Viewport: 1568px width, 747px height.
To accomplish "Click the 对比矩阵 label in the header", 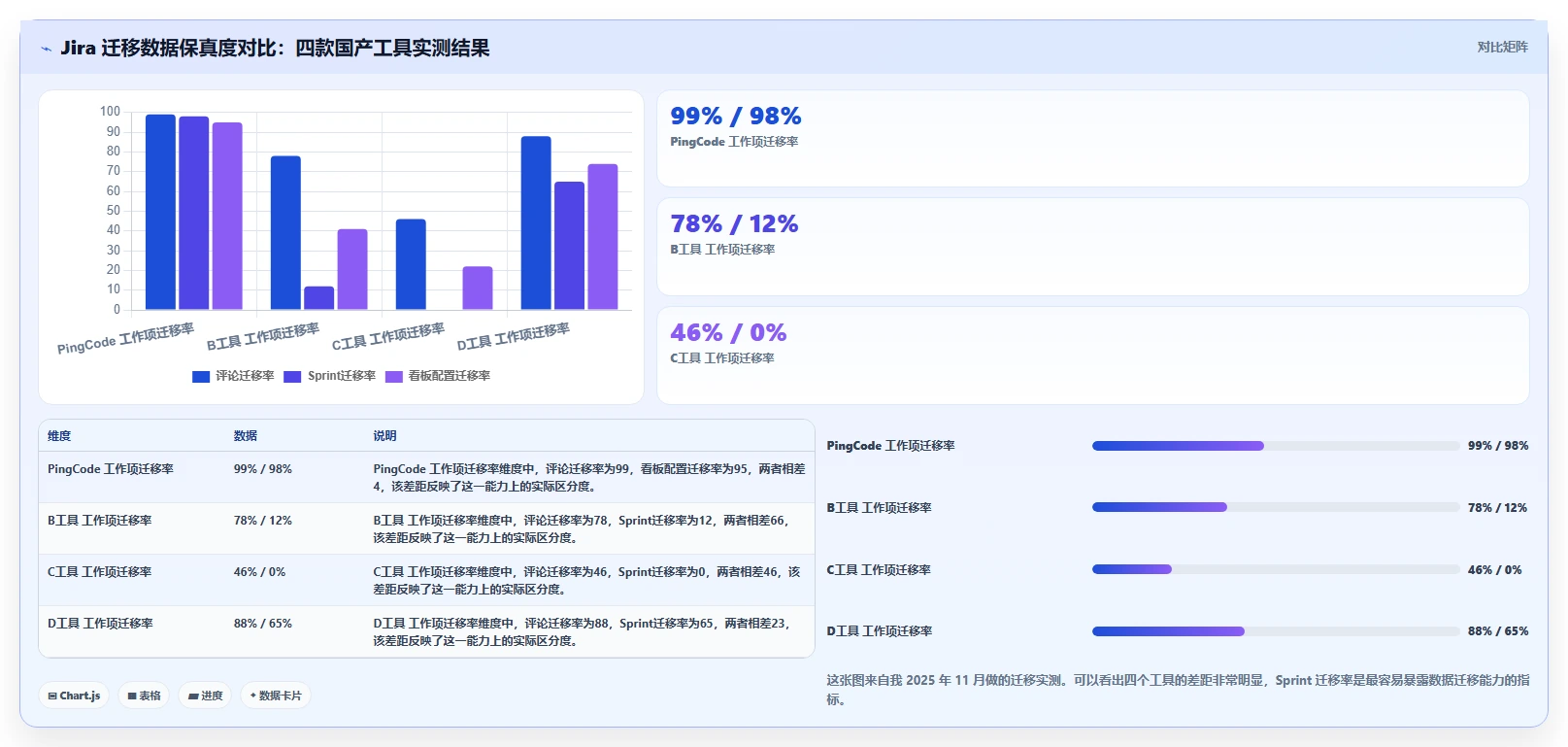I will (1502, 47).
